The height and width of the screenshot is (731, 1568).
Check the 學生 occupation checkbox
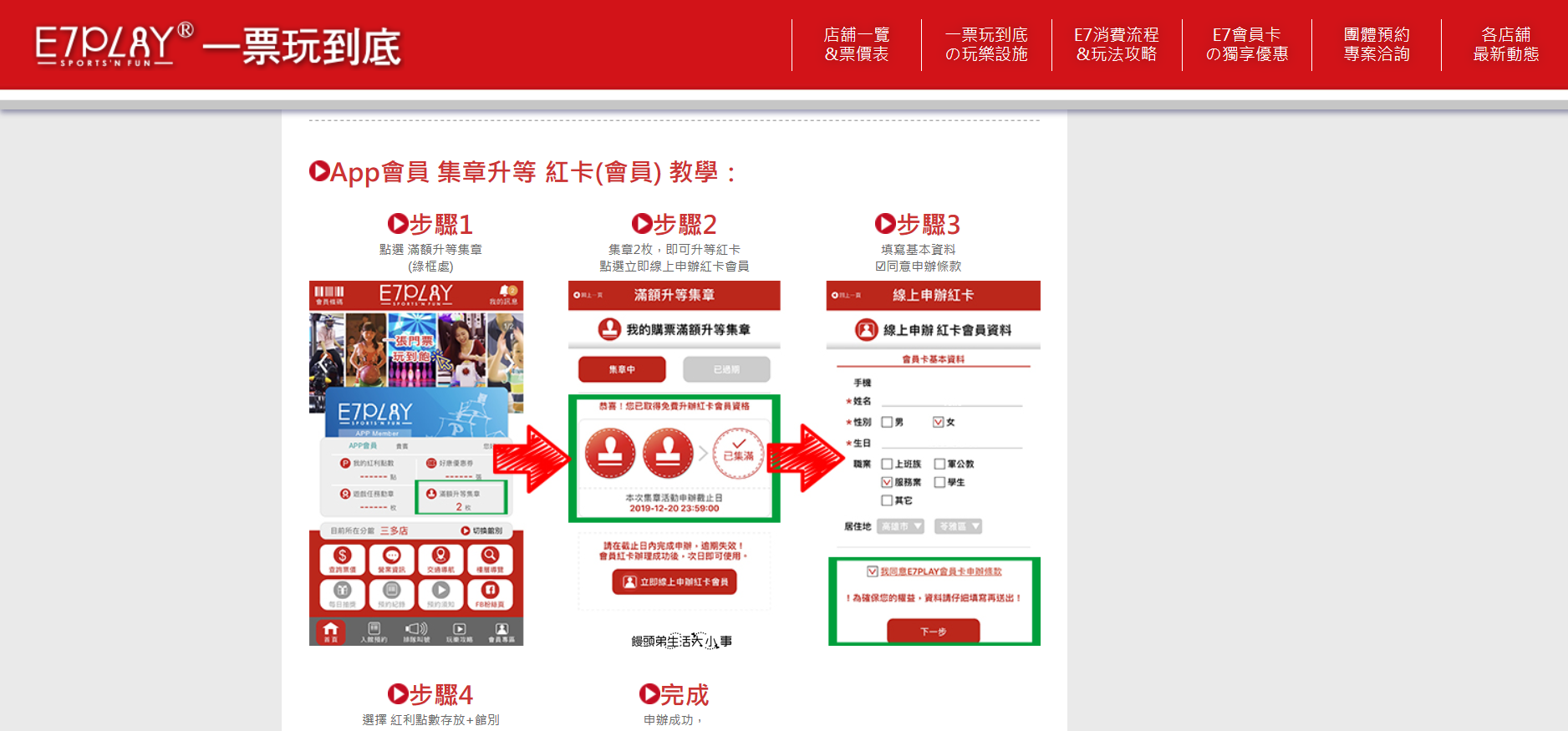(x=939, y=482)
